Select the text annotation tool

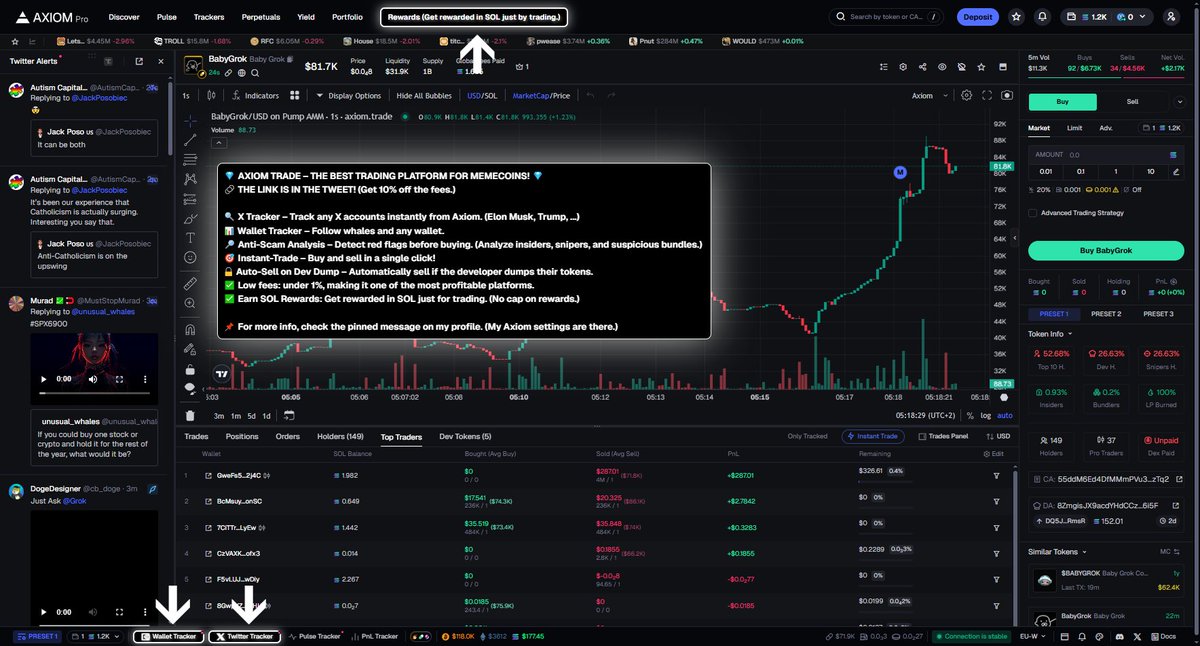point(190,238)
